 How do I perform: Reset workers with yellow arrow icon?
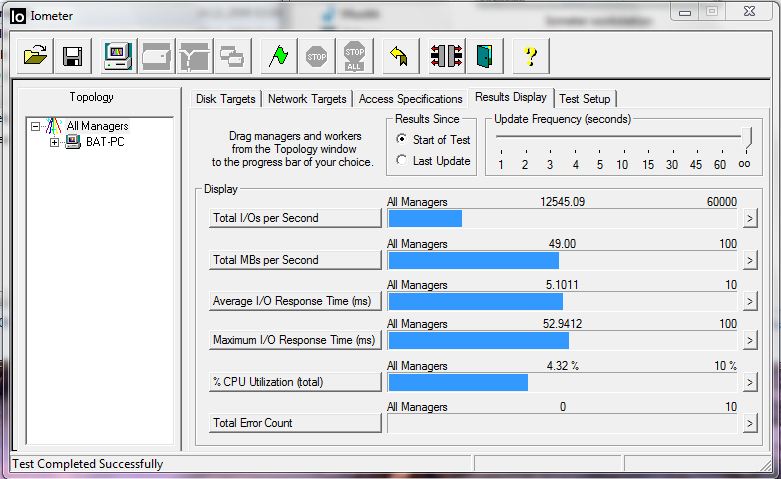pyautogui.click(x=400, y=56)
